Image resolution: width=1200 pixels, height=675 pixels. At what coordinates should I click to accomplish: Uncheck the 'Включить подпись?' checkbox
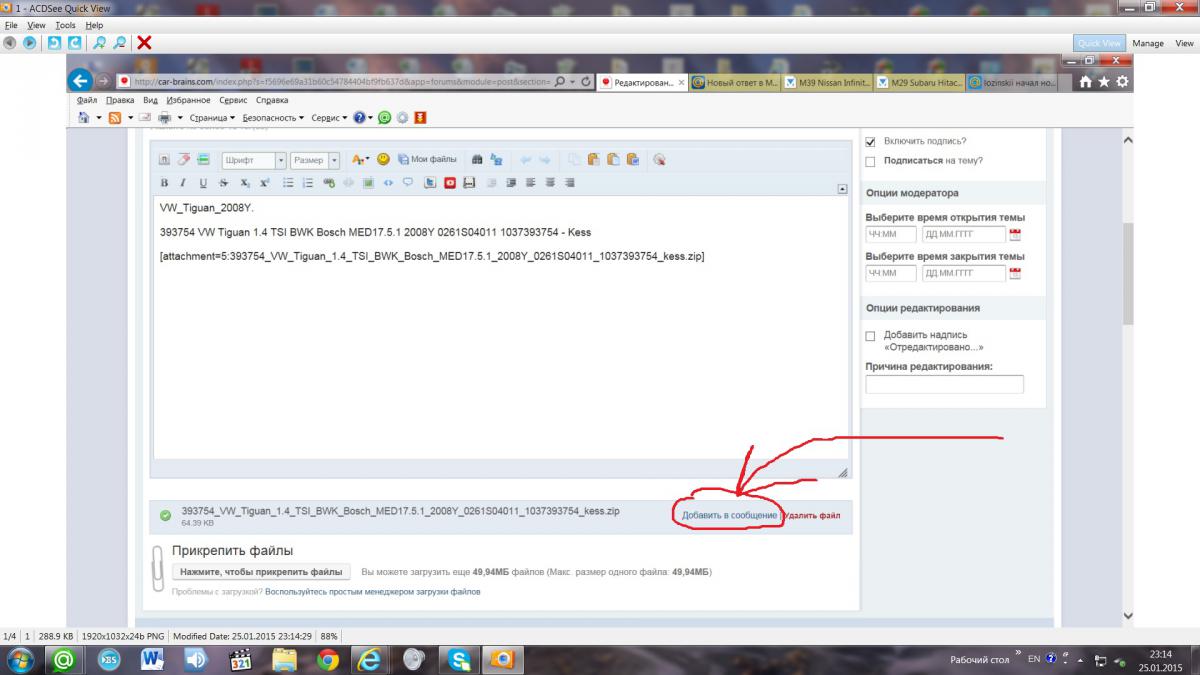pos(870,141)
